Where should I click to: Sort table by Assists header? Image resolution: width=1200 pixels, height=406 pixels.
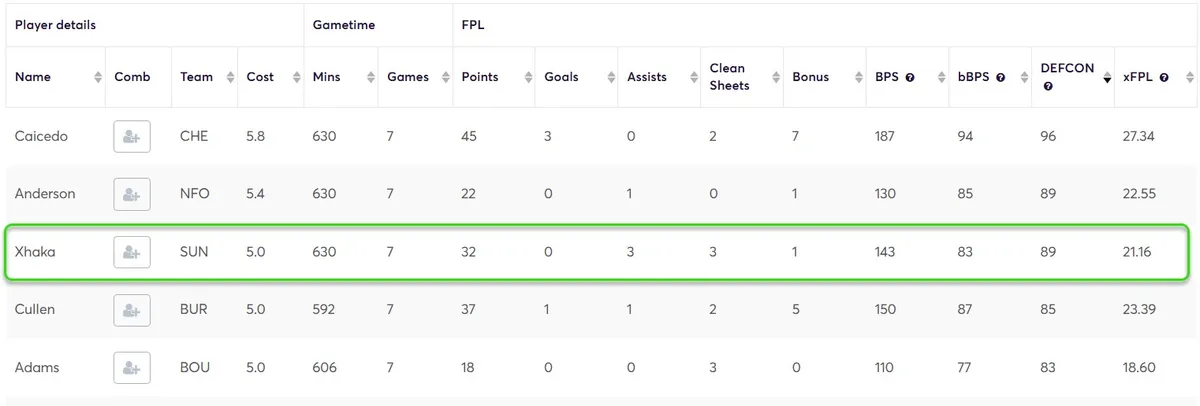pyautogui.click(x=647, y=77)
